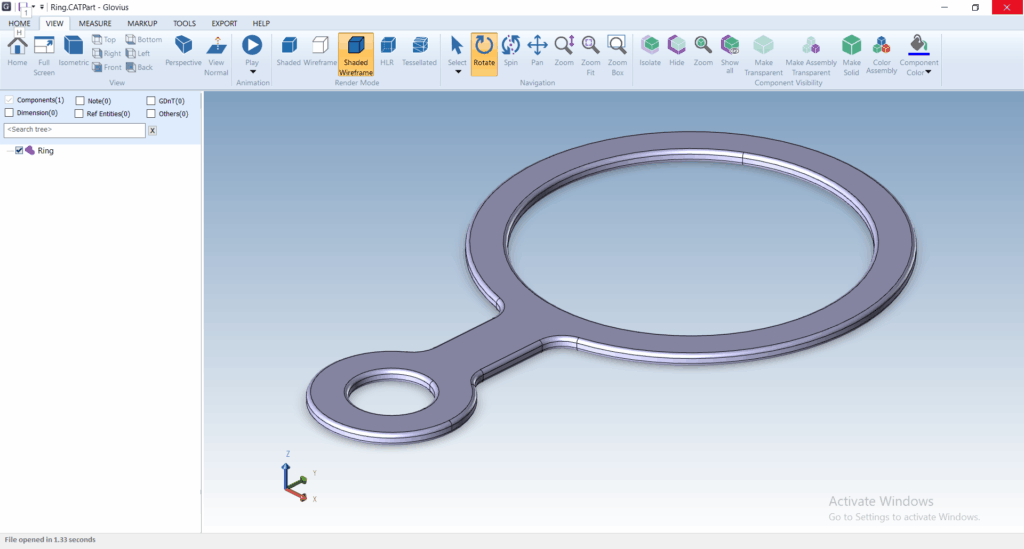The height and width of the screenshot is (549, 1024).
Task: Clear search with the X button
Action: (152, 131)
